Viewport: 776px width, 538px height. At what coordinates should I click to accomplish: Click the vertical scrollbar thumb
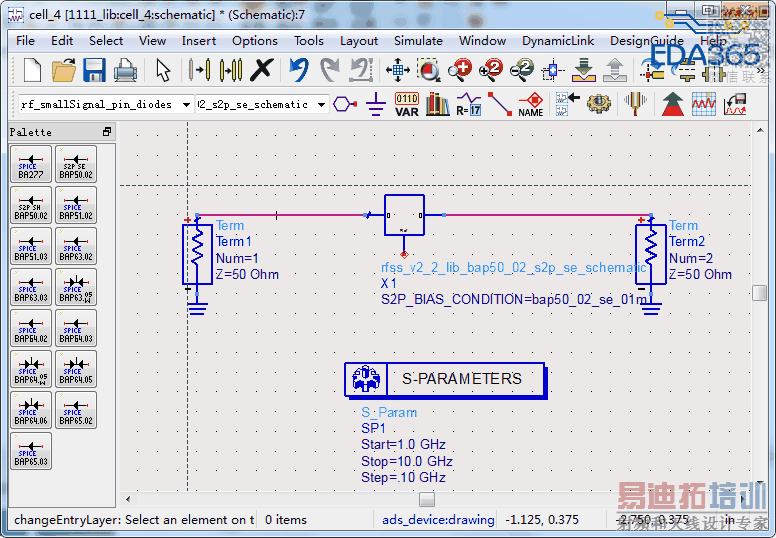pos(760,293)
